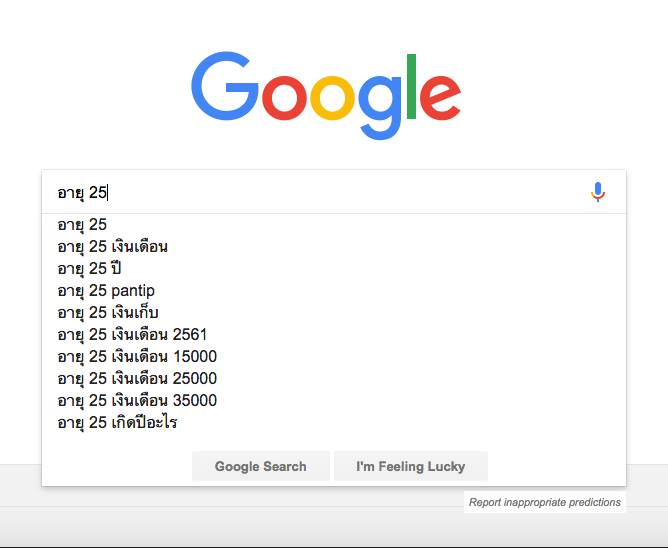Choose suggestion "อายุ 25 pantip"

106,291
